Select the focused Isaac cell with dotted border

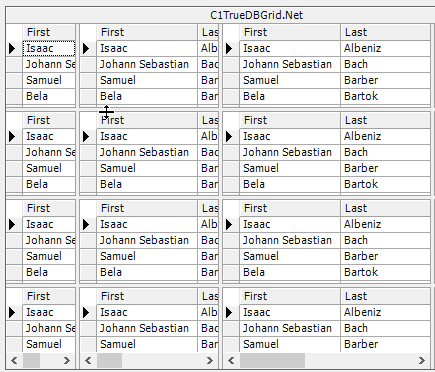click(x=49, y=49)
